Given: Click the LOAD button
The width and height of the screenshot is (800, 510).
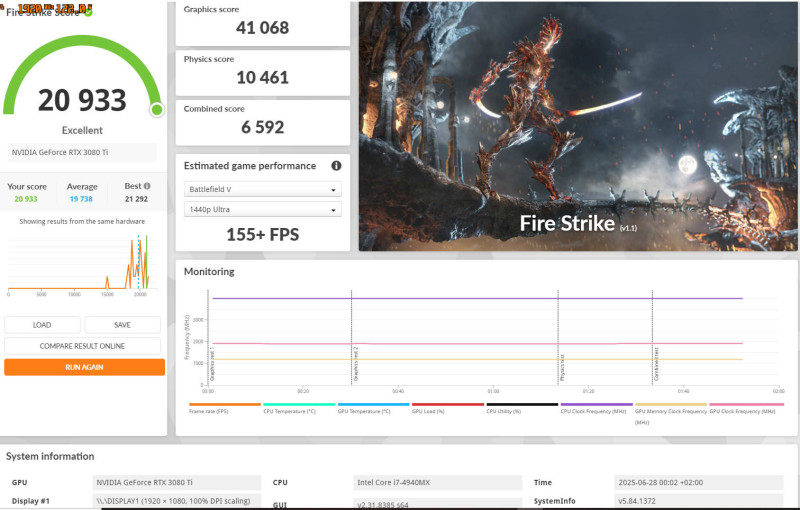Looking at the screenshot, I should coord(42,325).
